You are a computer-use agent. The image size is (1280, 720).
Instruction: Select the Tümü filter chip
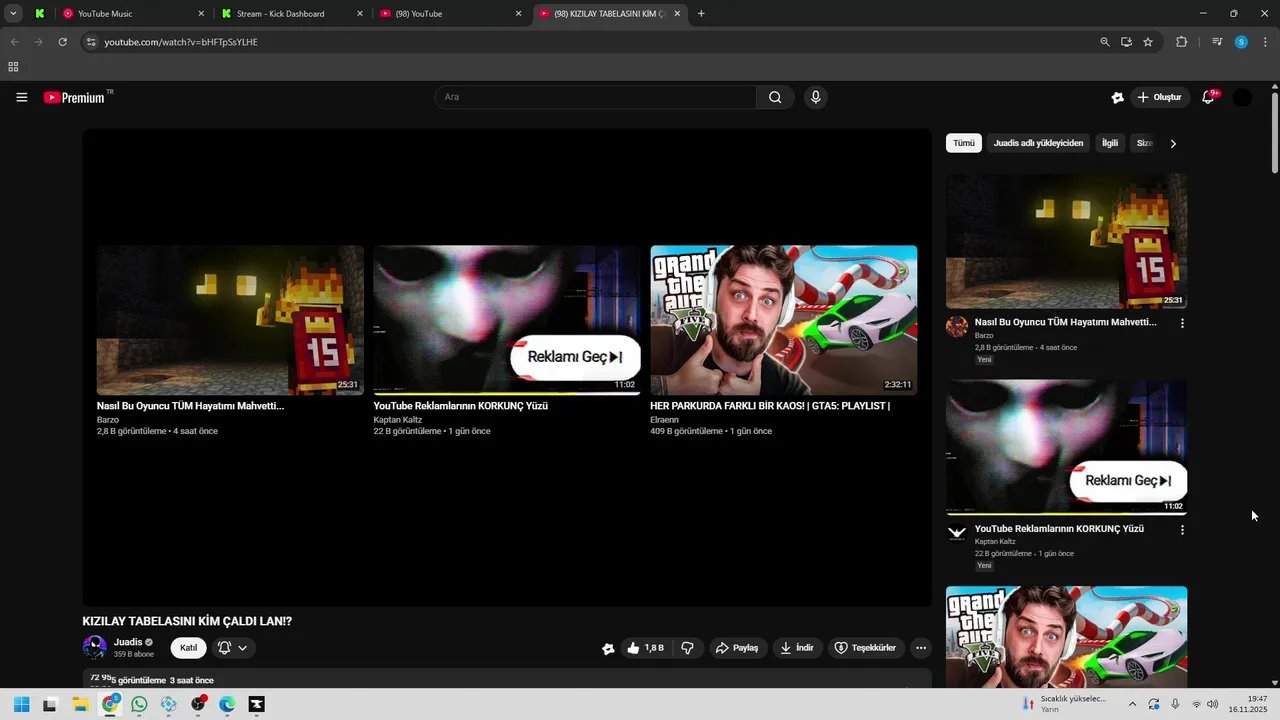point(964,143)
